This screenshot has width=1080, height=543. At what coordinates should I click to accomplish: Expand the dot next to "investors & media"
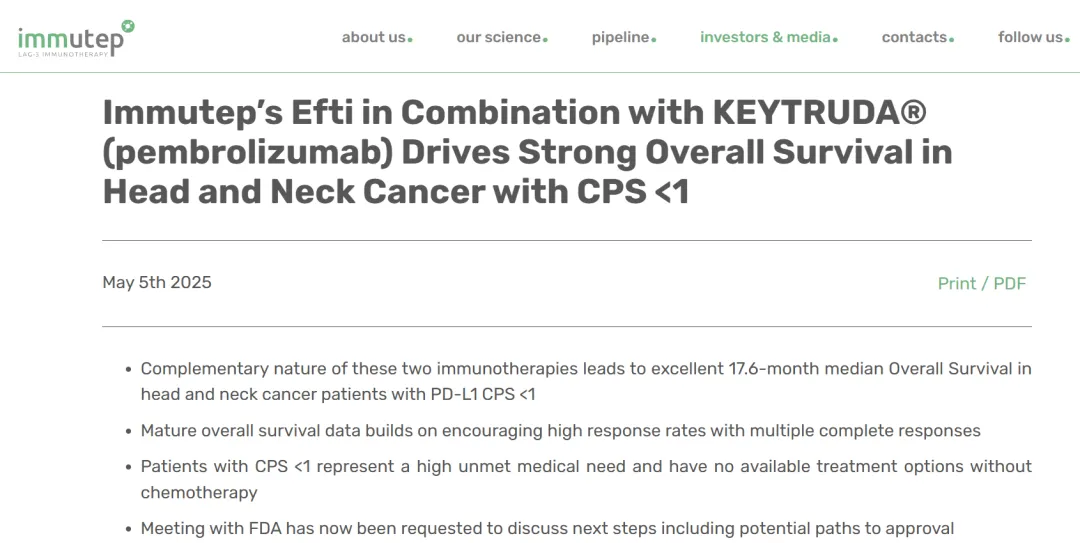pyautogui.click(x=835, y=40)
